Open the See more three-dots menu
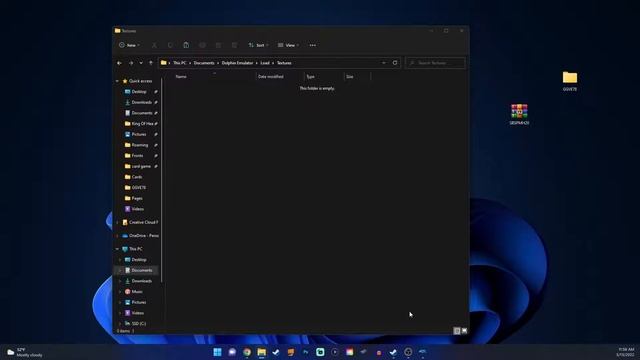Viewport: 640px width, 360px height. point(313,45)
